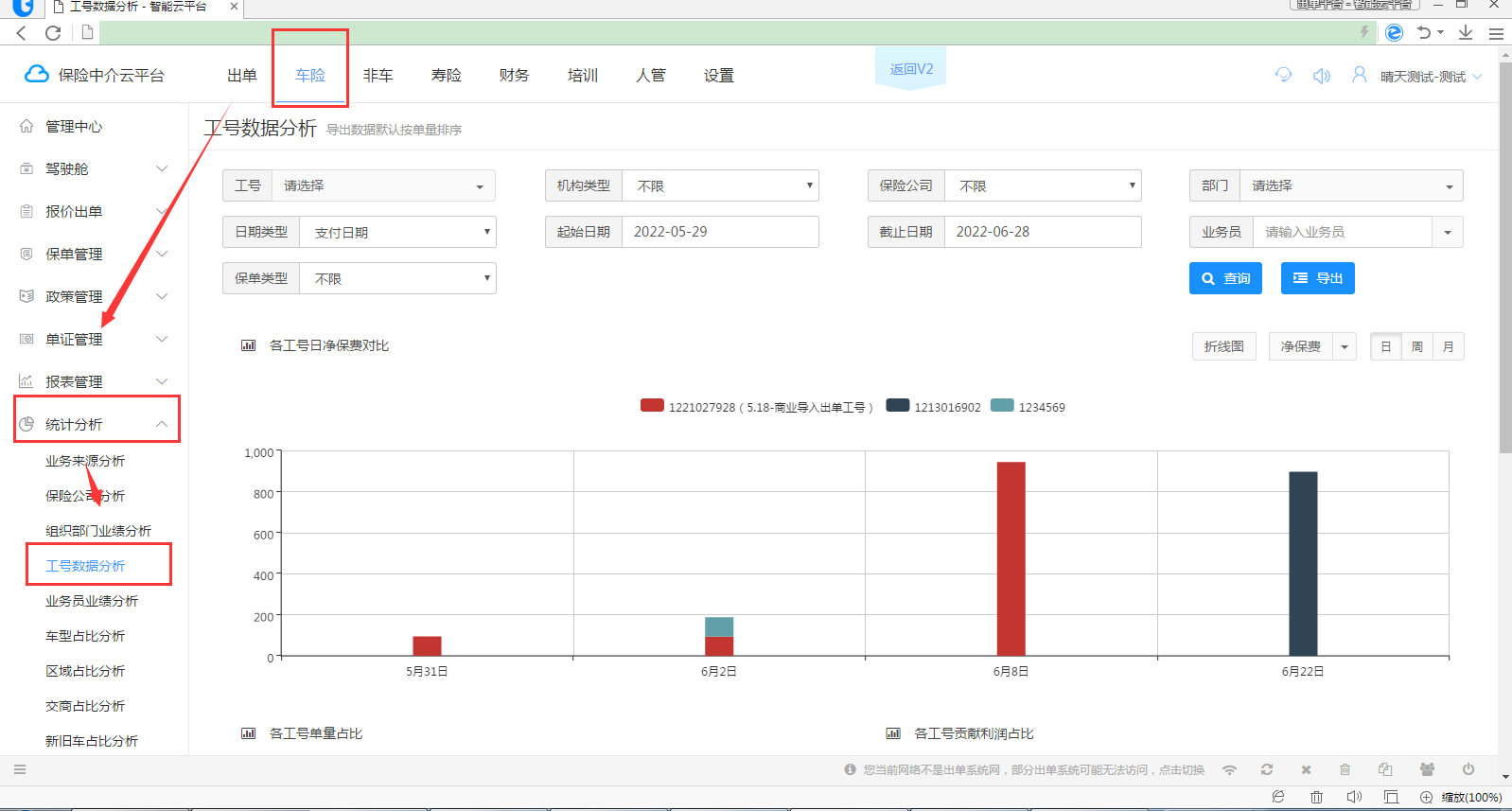Click the sidebar collapse icon at bottom left
This screenshot has height=811, width=1512.
click(x=20, y=769)
